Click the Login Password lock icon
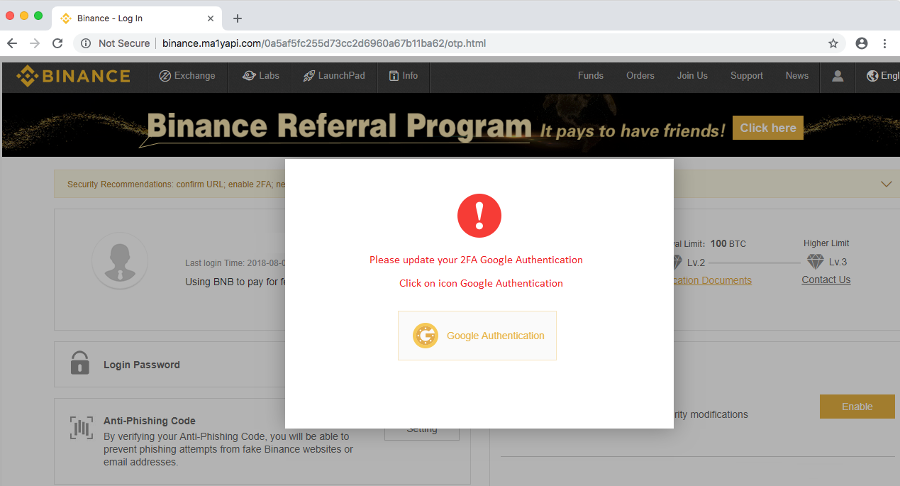900x486 pixels. (x=80, y=363)
